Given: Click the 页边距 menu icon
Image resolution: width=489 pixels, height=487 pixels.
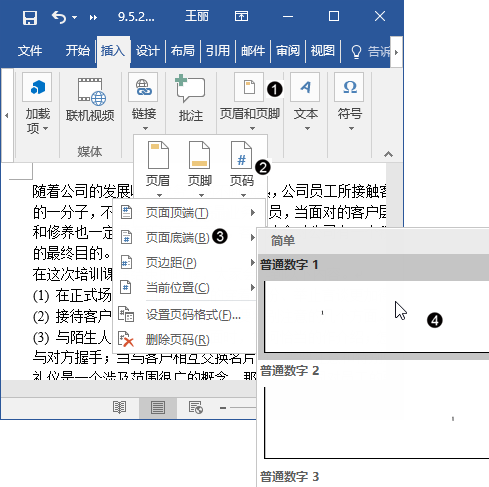Looking at the screenshot, I should point(126,263).
